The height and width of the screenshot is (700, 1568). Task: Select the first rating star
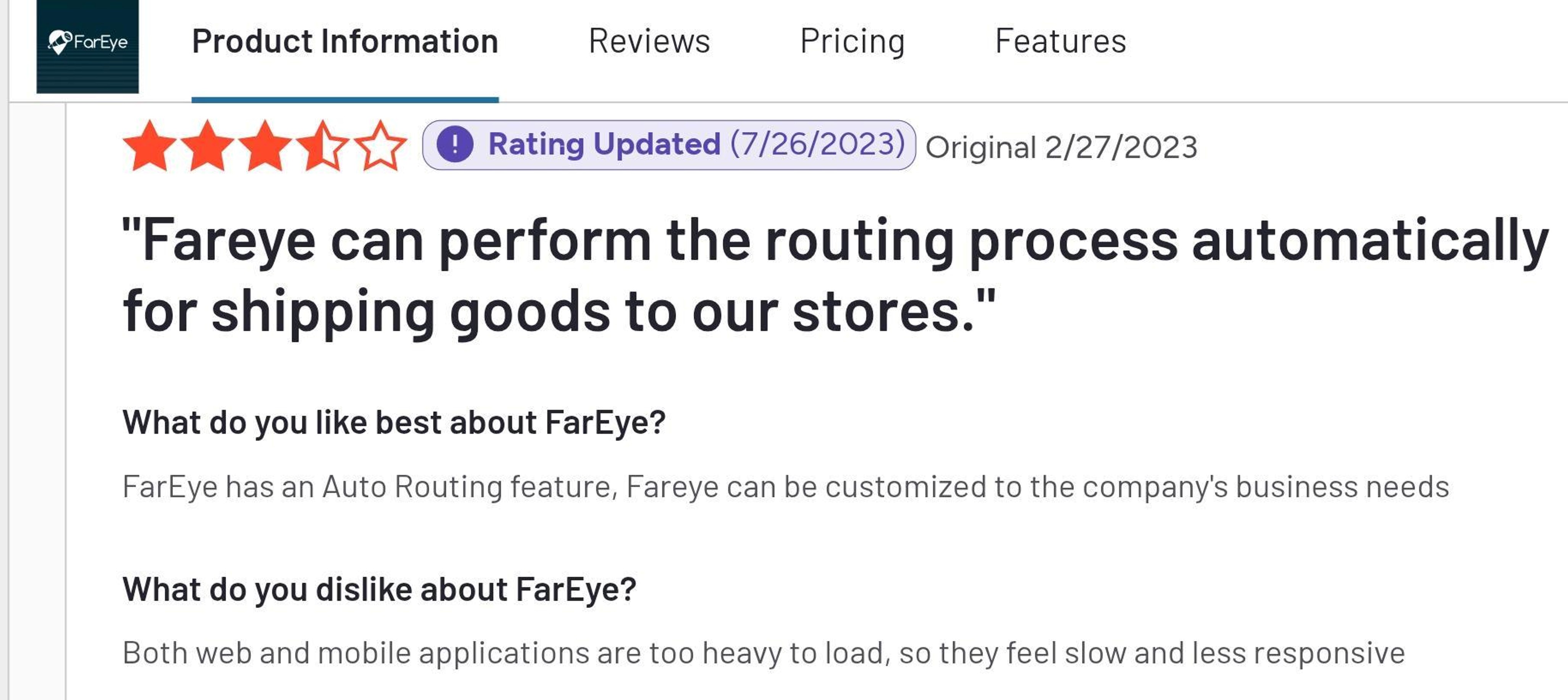[x=150, y=146]
